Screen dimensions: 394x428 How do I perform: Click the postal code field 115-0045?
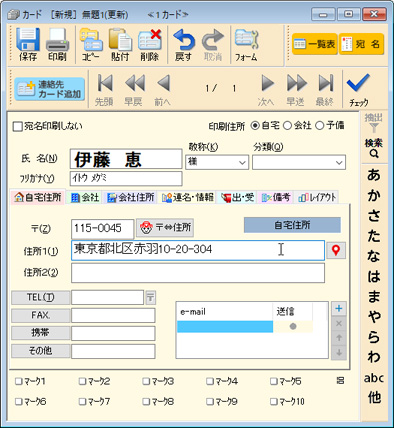[102, 229]
